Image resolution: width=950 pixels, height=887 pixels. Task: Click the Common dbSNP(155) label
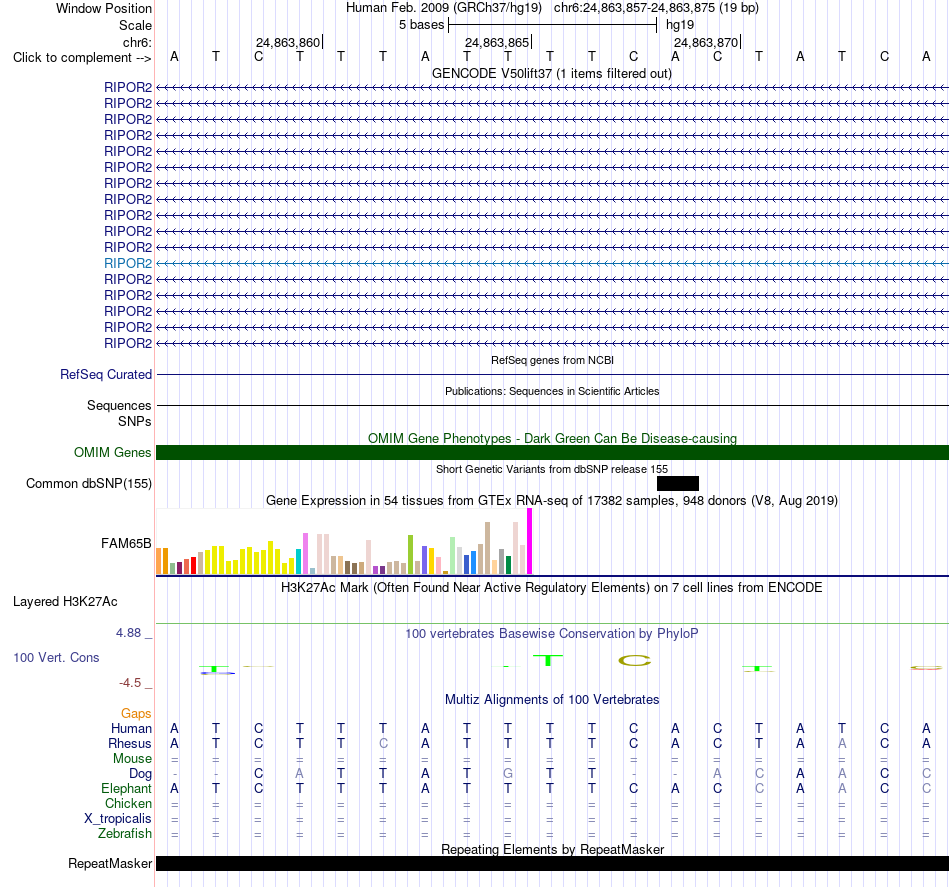pyautogui.click(x=89, y=483)
